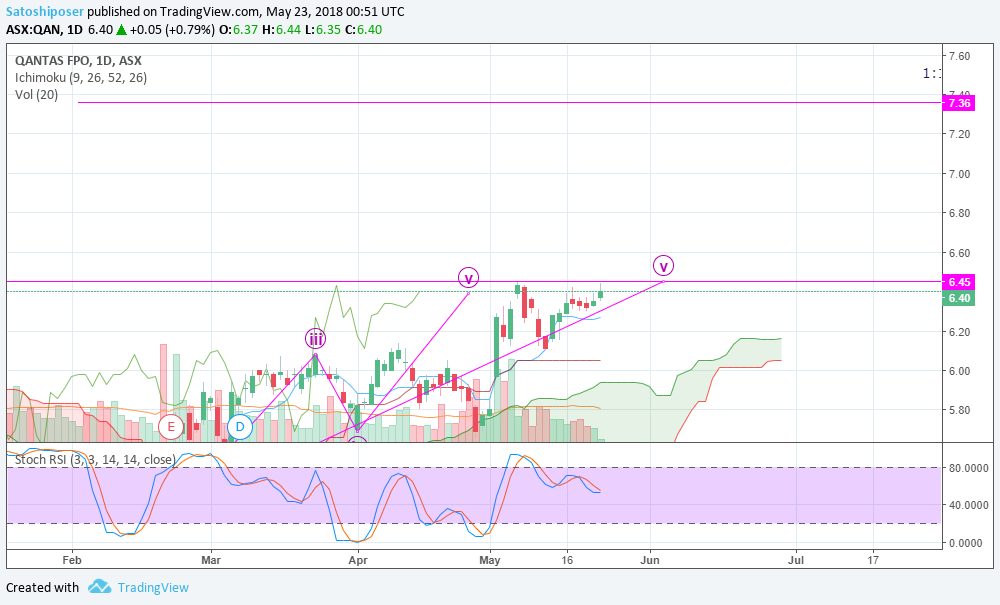The width and height of the screenshot is (1000, 605).
Task: Click the TradingView link in footer
Action: 153,587
